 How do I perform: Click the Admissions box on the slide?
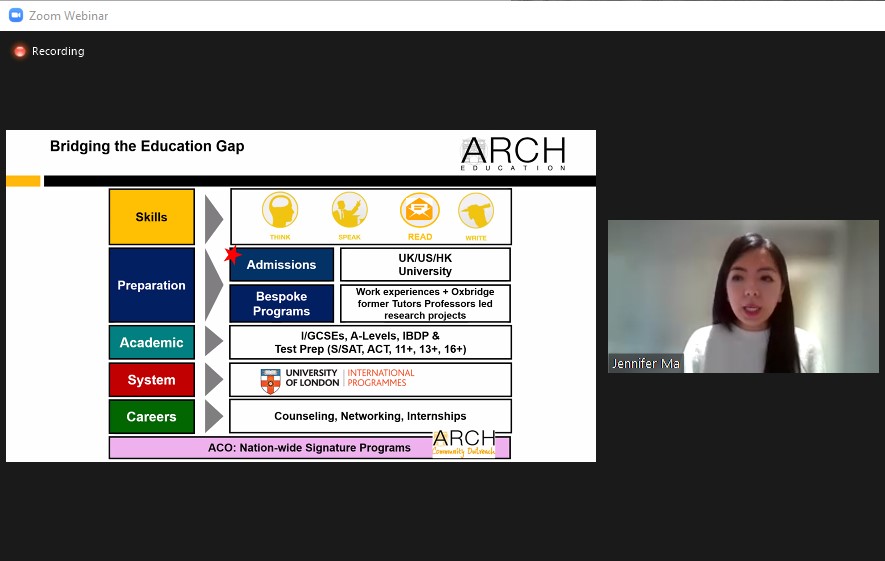282,264
